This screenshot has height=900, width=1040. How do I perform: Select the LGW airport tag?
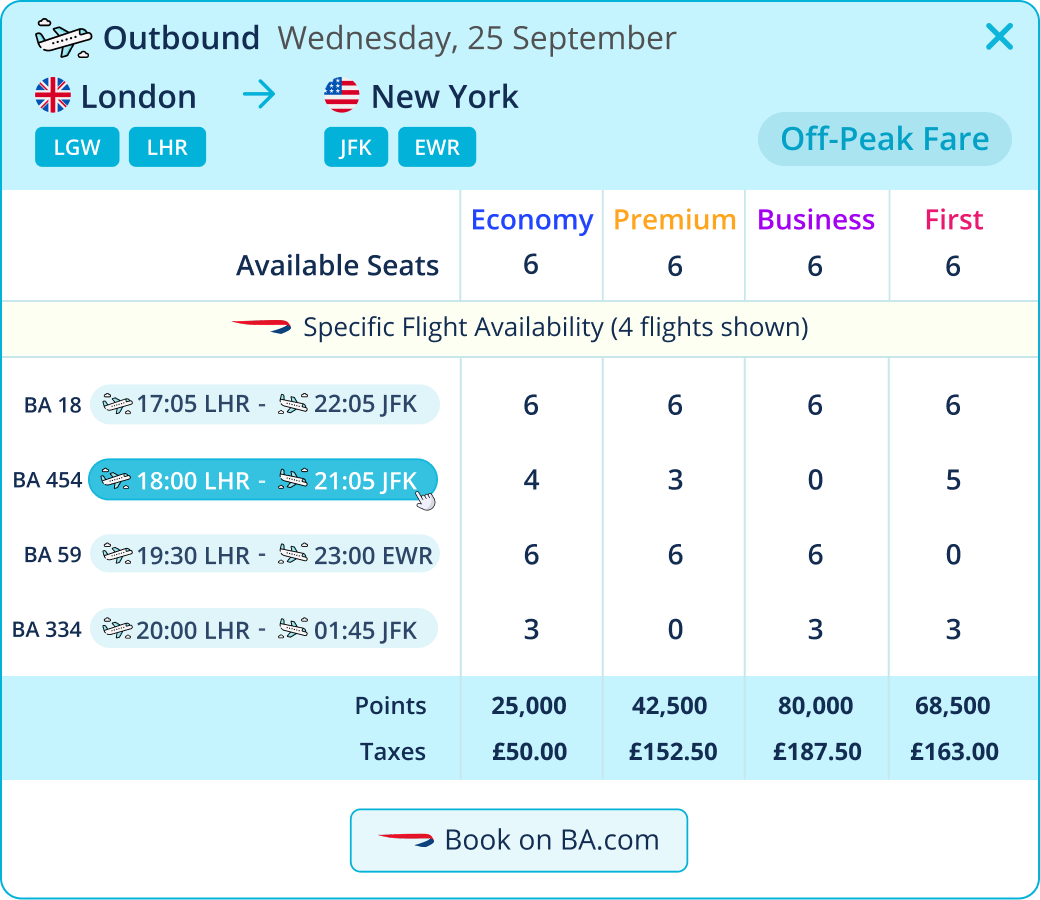pos(77,148)
